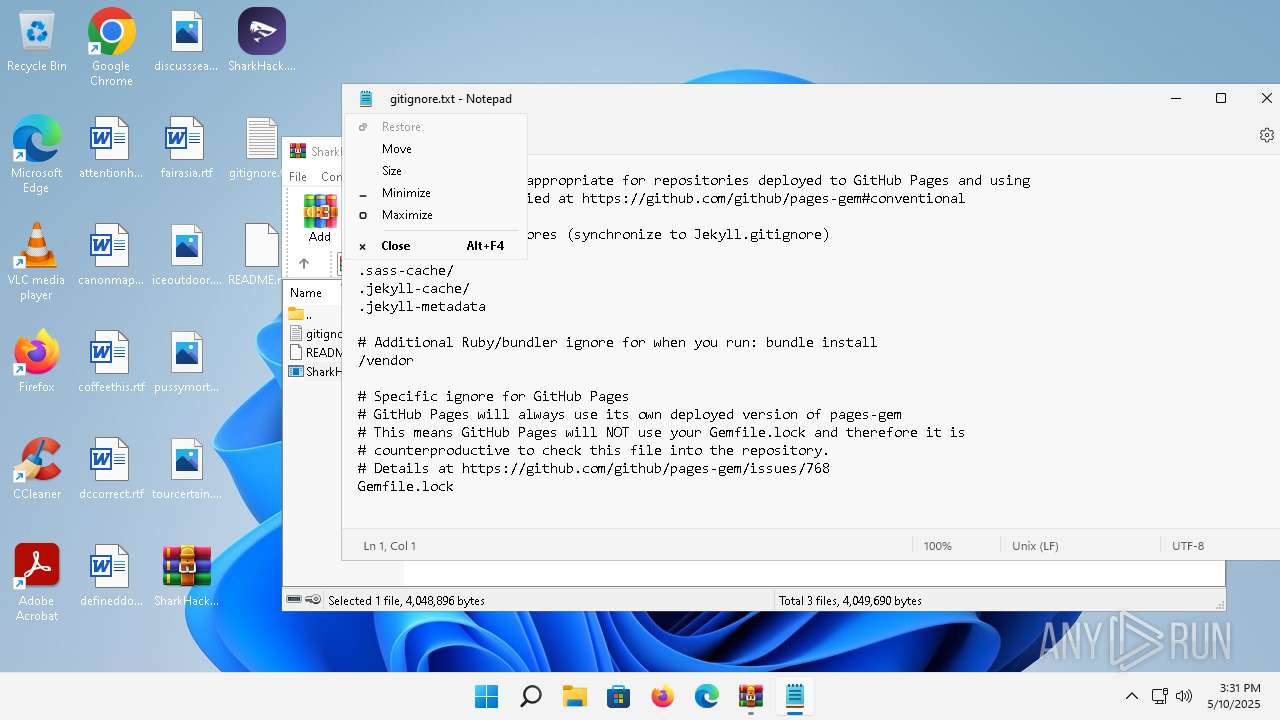Select the README entry in WinRAR list
The height and width of the screenshot is (720, 1280).
click(x=313, y=353)
